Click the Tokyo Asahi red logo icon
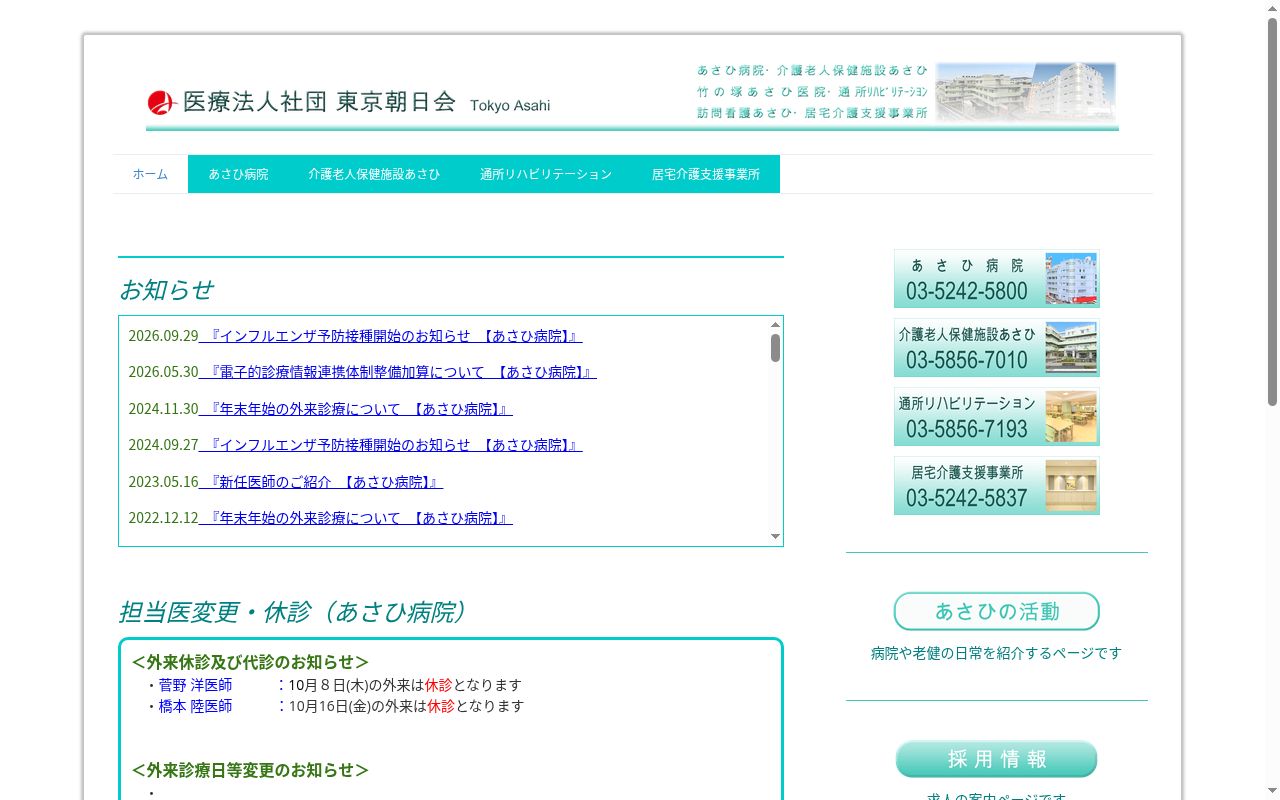1280x800 pixels. (162, 102)
